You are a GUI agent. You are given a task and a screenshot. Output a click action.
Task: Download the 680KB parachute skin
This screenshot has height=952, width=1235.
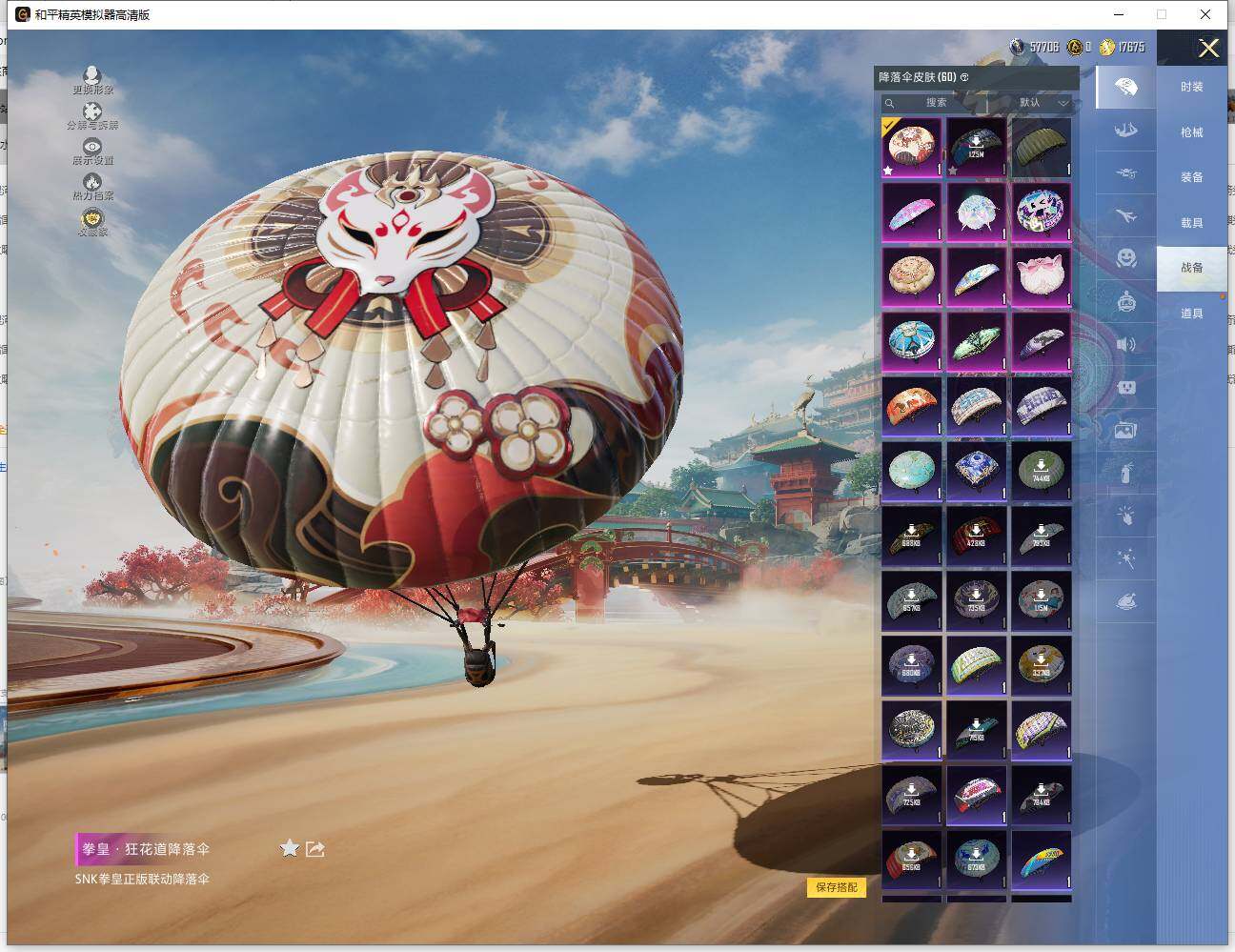coord(912,666)
